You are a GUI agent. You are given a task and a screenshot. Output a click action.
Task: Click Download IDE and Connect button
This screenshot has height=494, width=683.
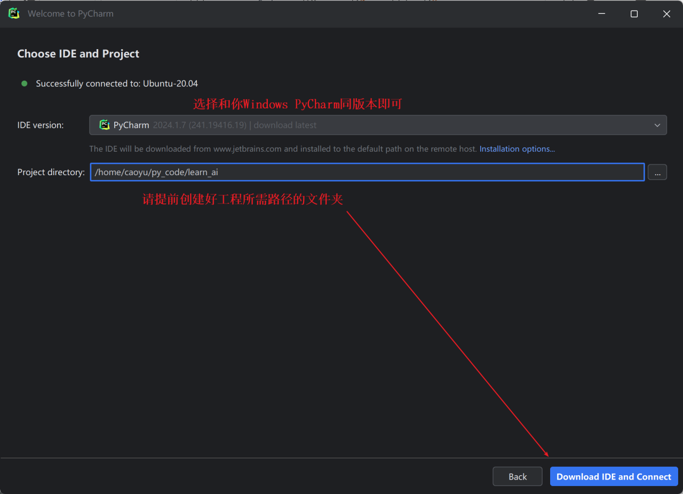pyautogui.click(x=613, y=477)
